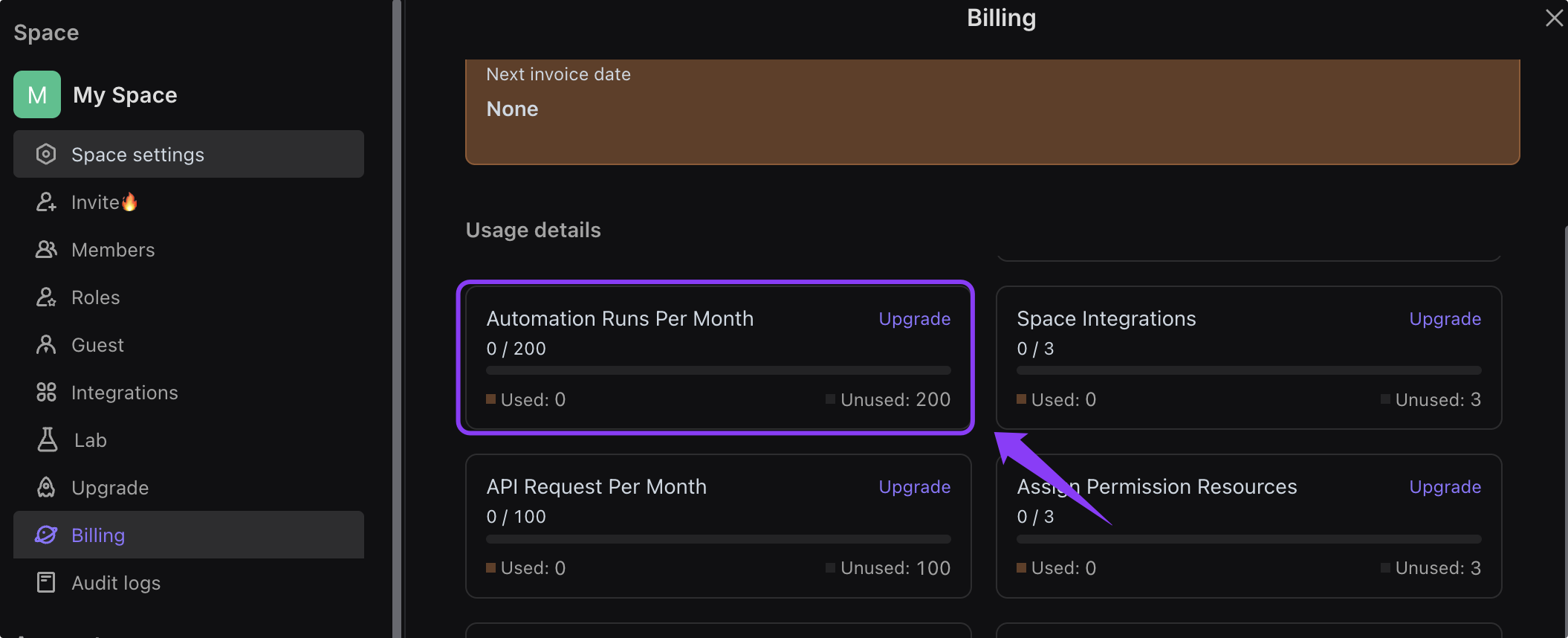Viewport: 1568px width, 638px height.
Task: Open the Audit logs menu item
Action: point(116,583)
